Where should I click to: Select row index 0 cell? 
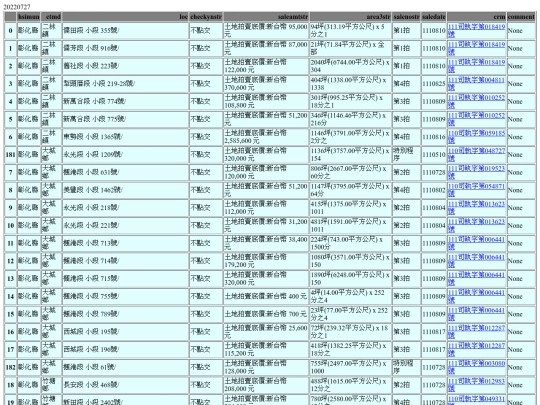click(10, 30)
